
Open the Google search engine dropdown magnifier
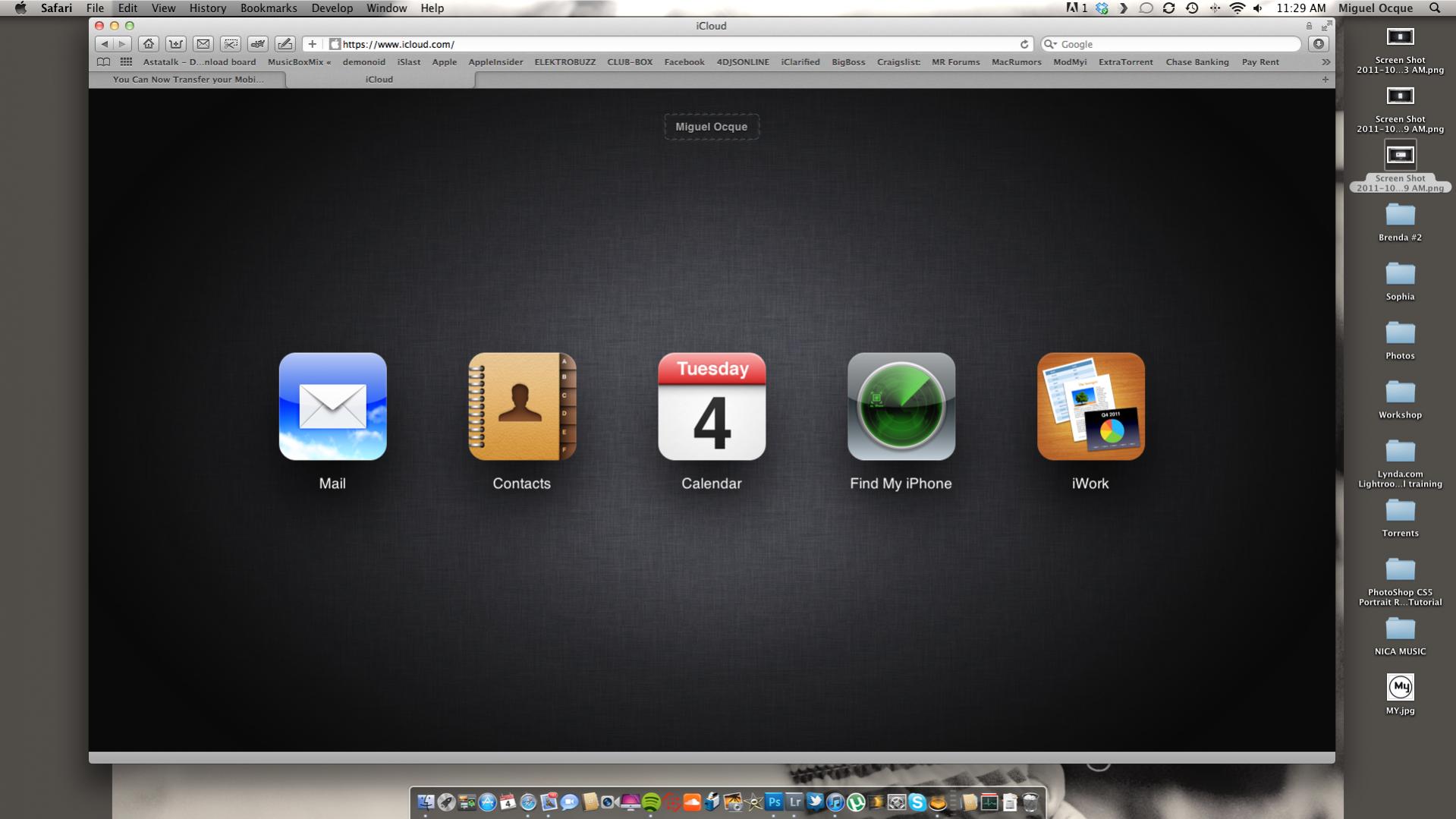pyautogui.click(x=1050, y=44)
